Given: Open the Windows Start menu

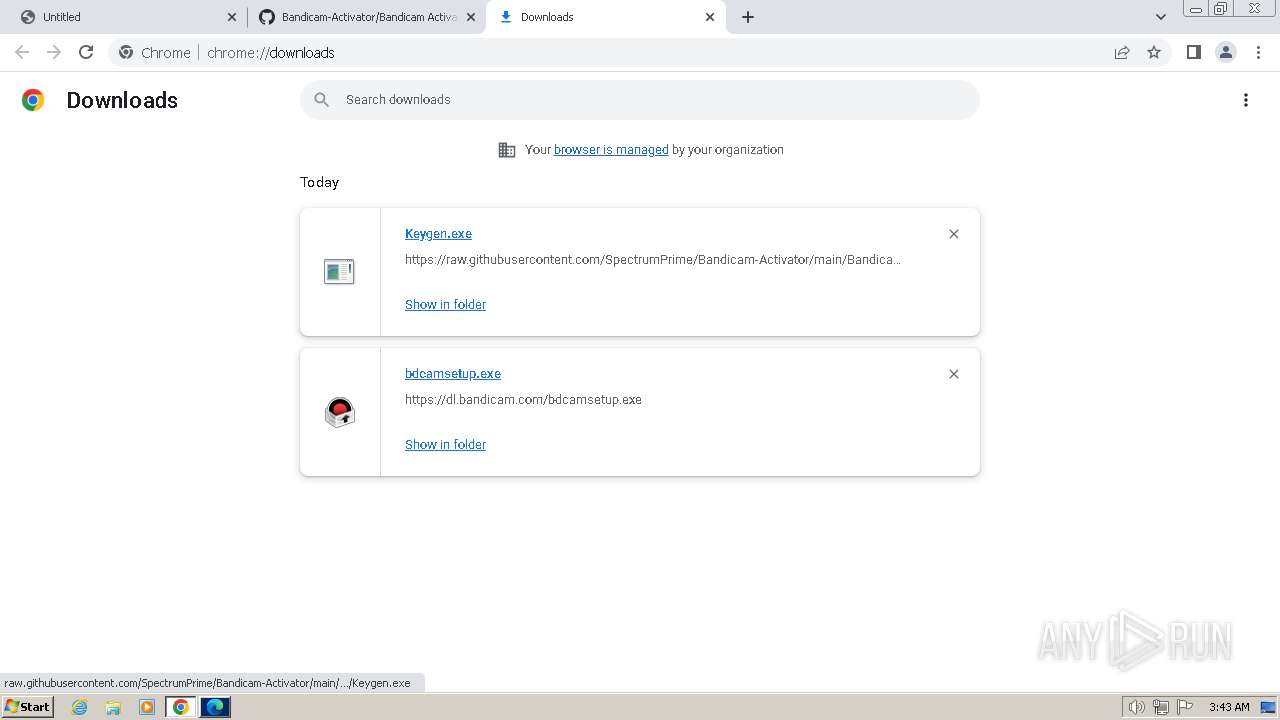Looking at the screenshot, I should (28, 706).
